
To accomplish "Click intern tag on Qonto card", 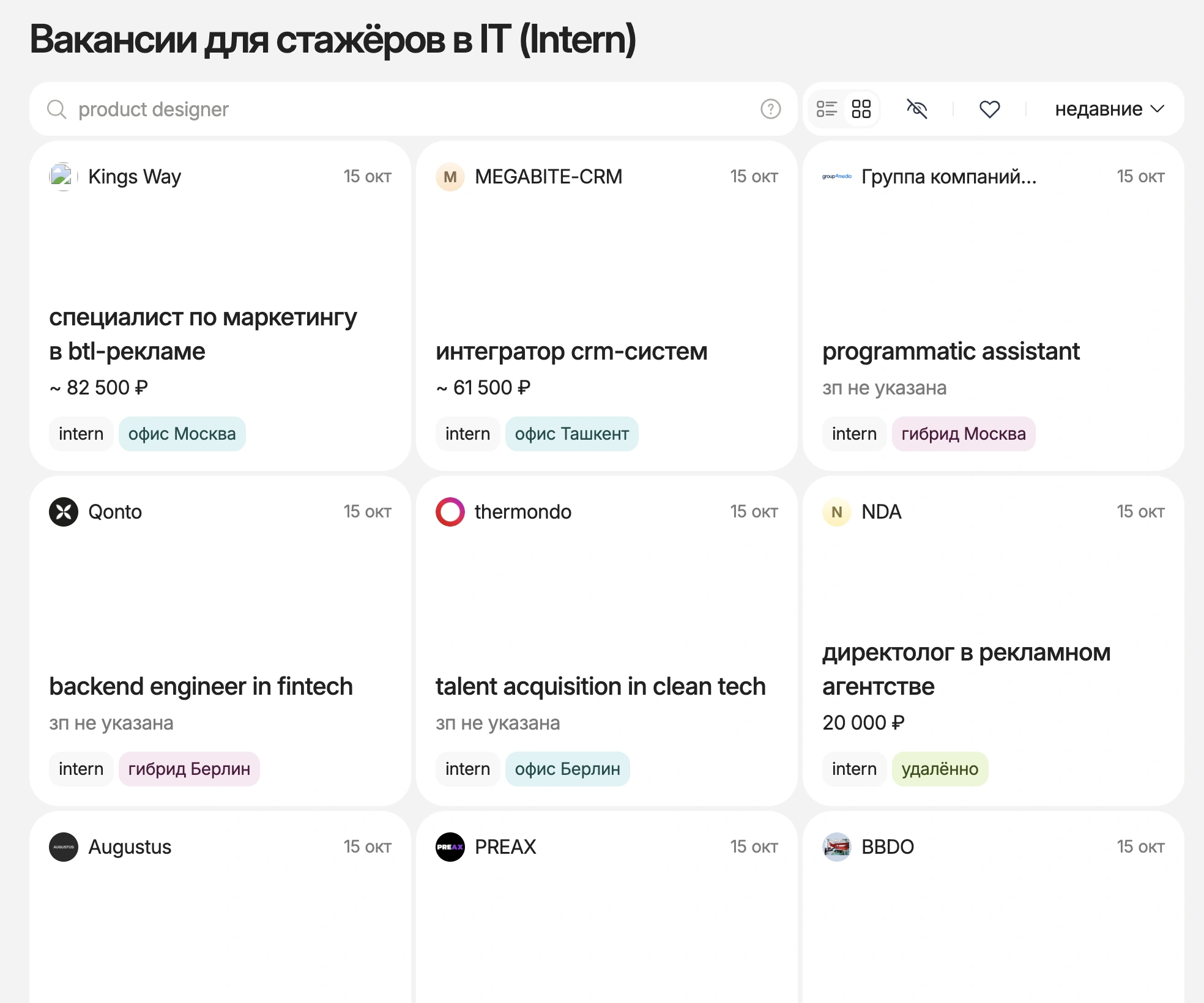I will (x=81, y=769).
